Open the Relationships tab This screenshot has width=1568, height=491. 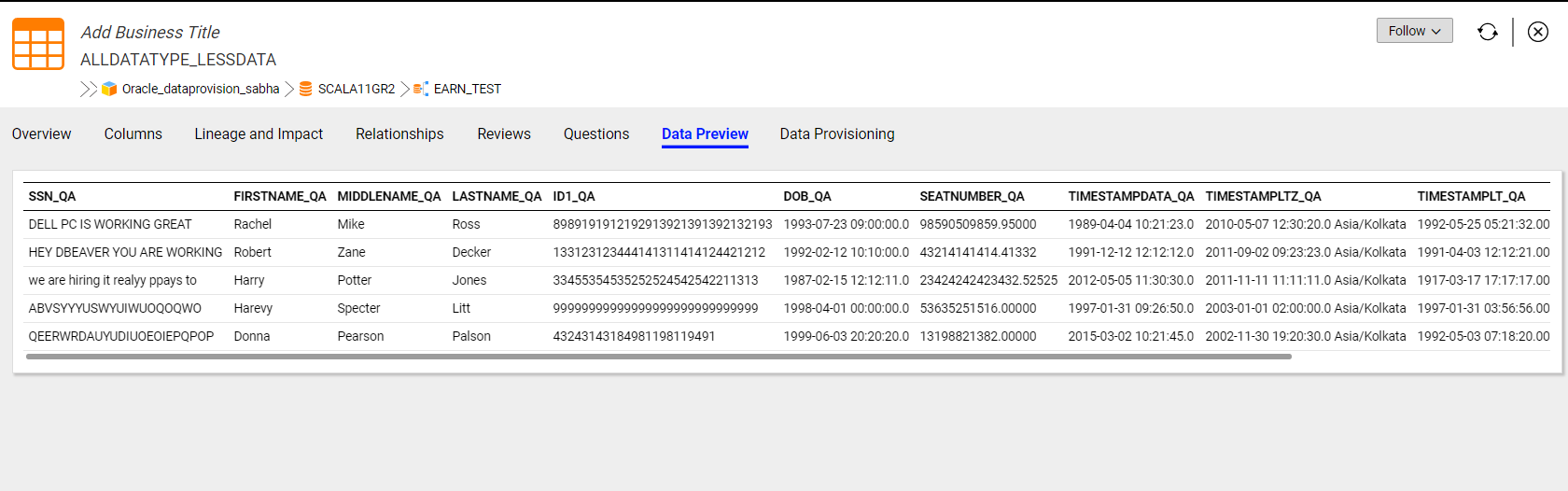point(399,134)
